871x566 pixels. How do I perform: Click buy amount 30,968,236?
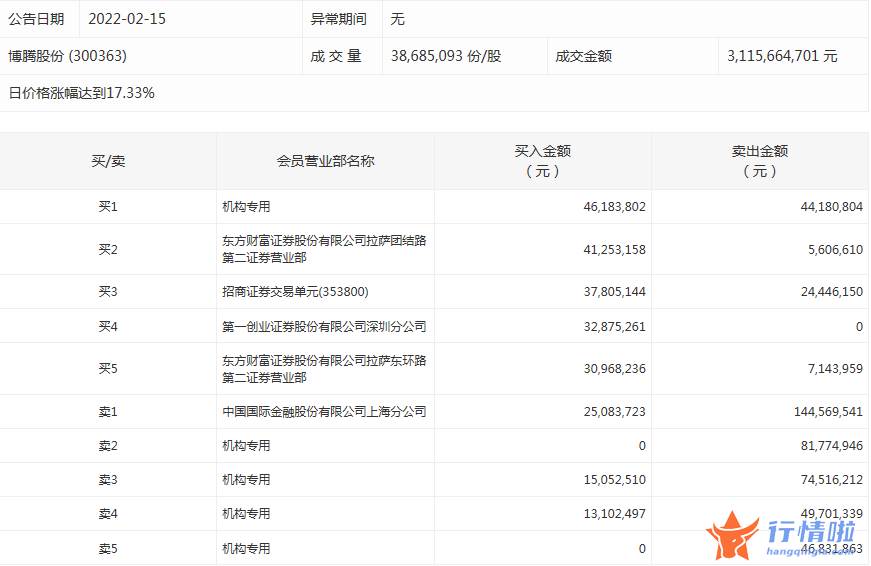click(x=614, y=369)
